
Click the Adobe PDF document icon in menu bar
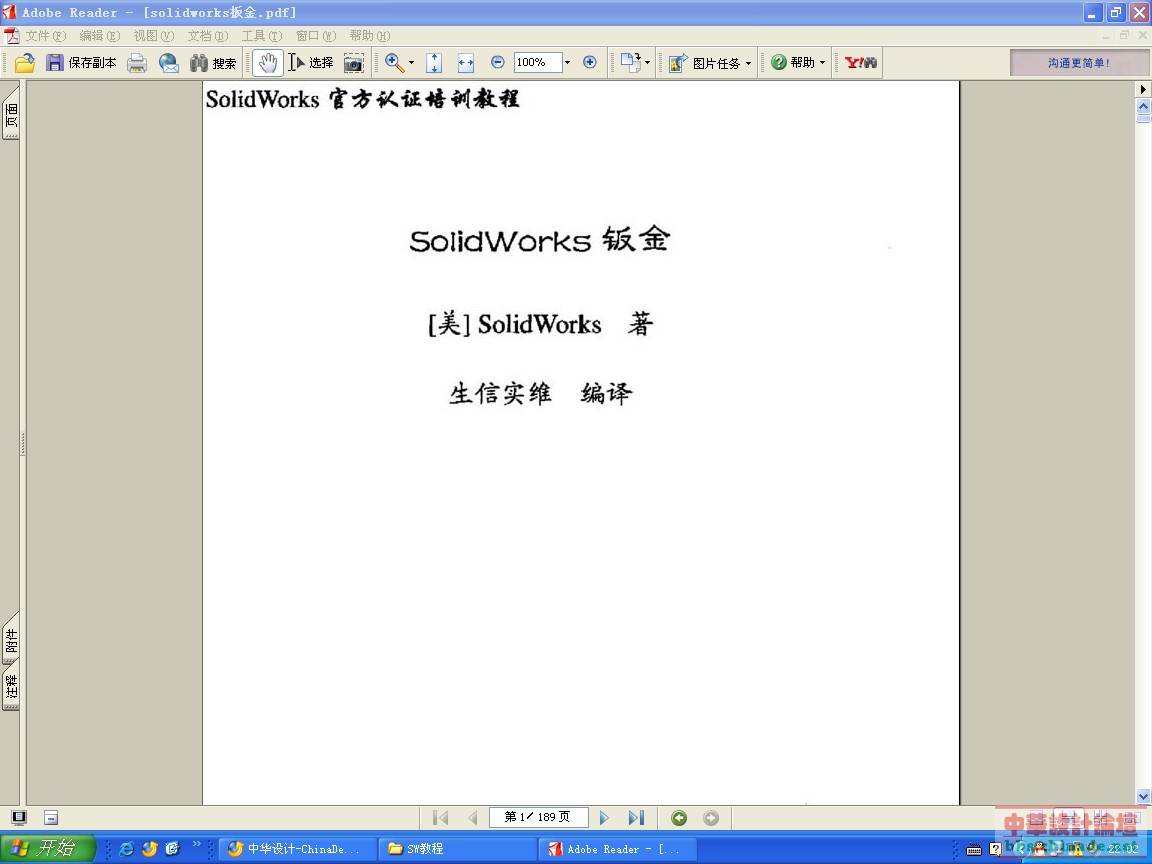coord(11,36)
